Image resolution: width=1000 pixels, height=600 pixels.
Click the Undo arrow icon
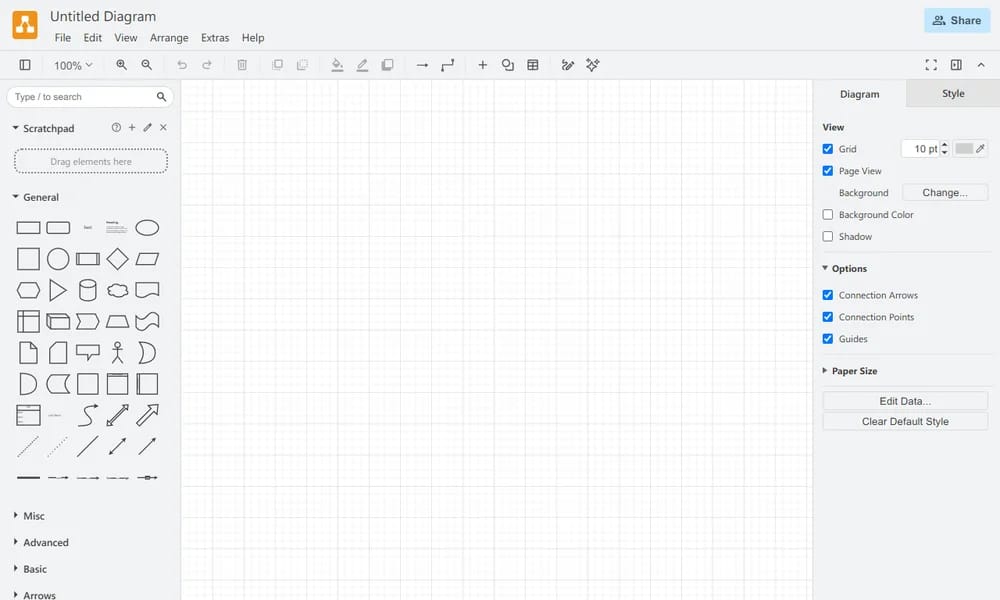click(182, 65)
